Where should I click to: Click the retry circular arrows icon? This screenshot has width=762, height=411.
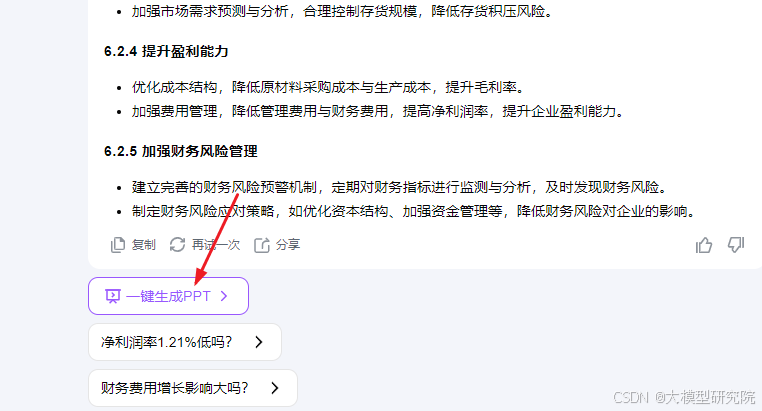tap(177, 245)
